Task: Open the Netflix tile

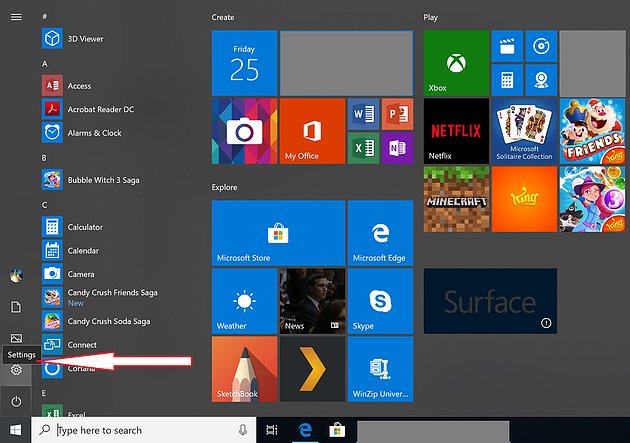Action: click(x=456, y=131)
